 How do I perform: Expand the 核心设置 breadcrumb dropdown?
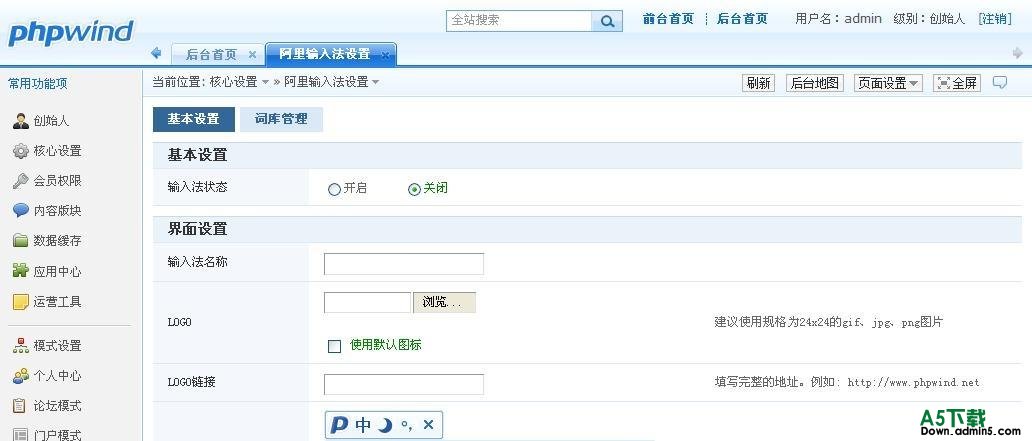click(x=266, y=83)
